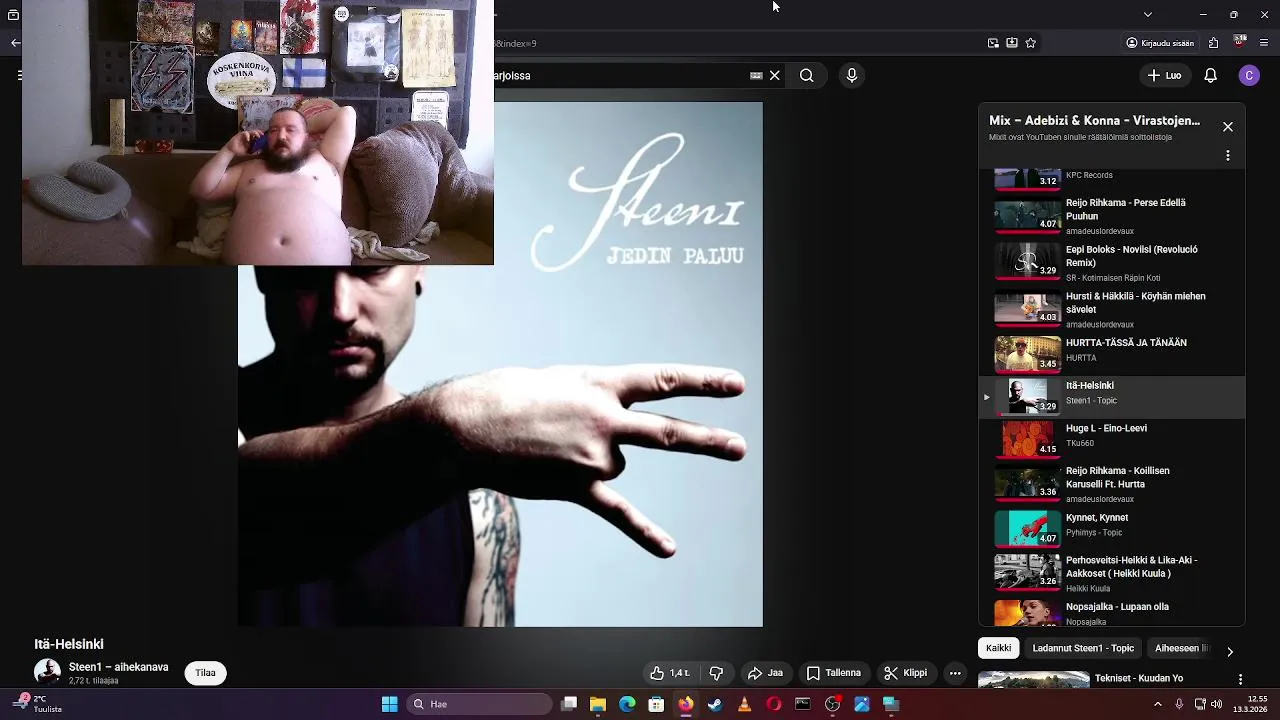Save the video with Tallenna button
The height and width of the screenshot is (720, 1280).
coord(834,673)
